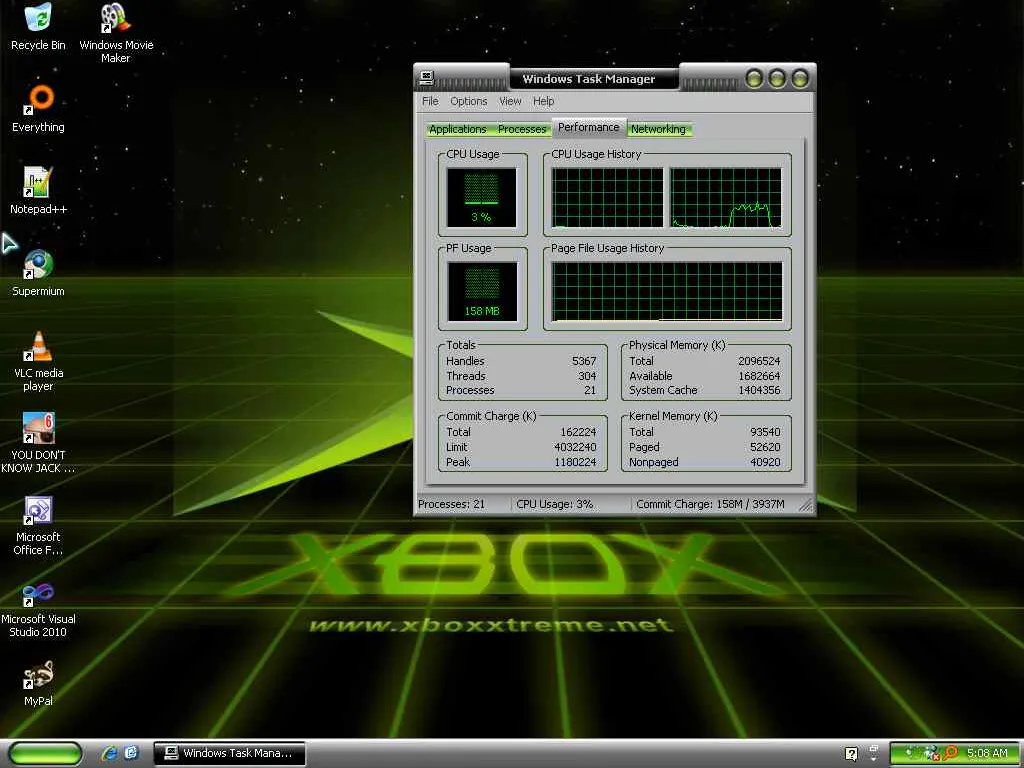Viewport: 1024px width, 768px height.
Task: Open the Recycle Bin desktop icon
Action: tap(39, 27)
